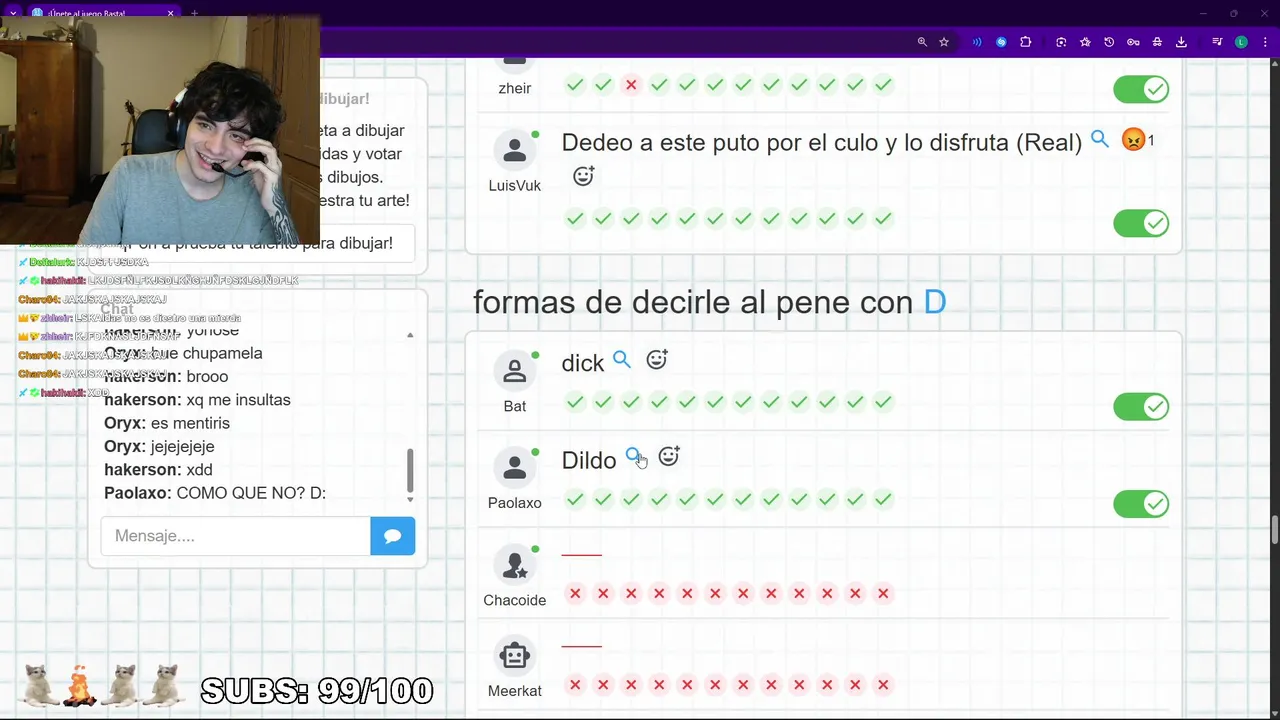Screen dimensions: 1280x720
Task: Click the chat scroll-down arrow
Action: click(x=410, y=499)
